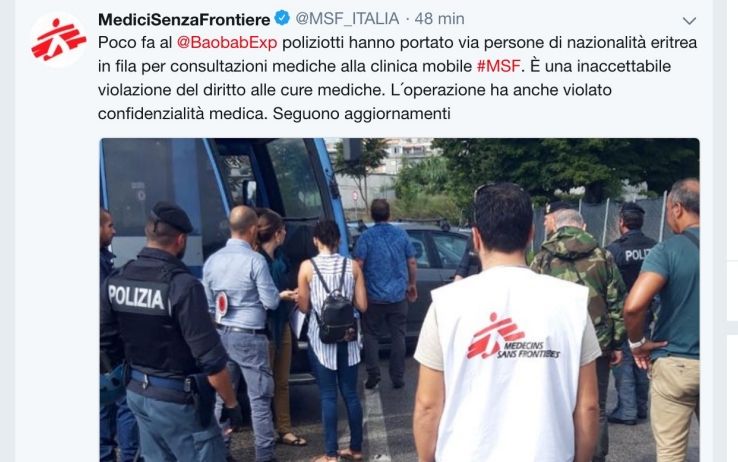Open the @BaobabExp mention

pyautogui.click(x=227, y=43)
